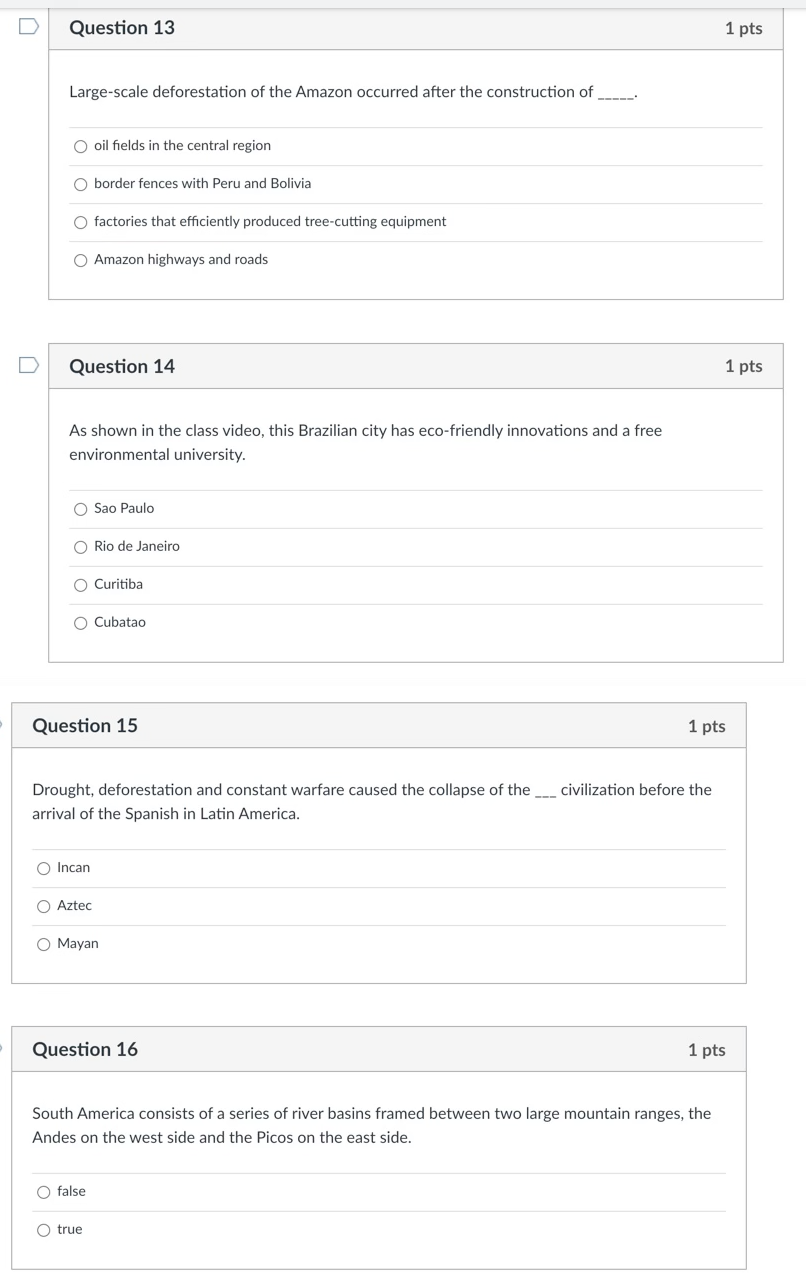Screen dimensions: 806x1282
Task: Select 'false' in Question 16
Action: click(44, 1191)
